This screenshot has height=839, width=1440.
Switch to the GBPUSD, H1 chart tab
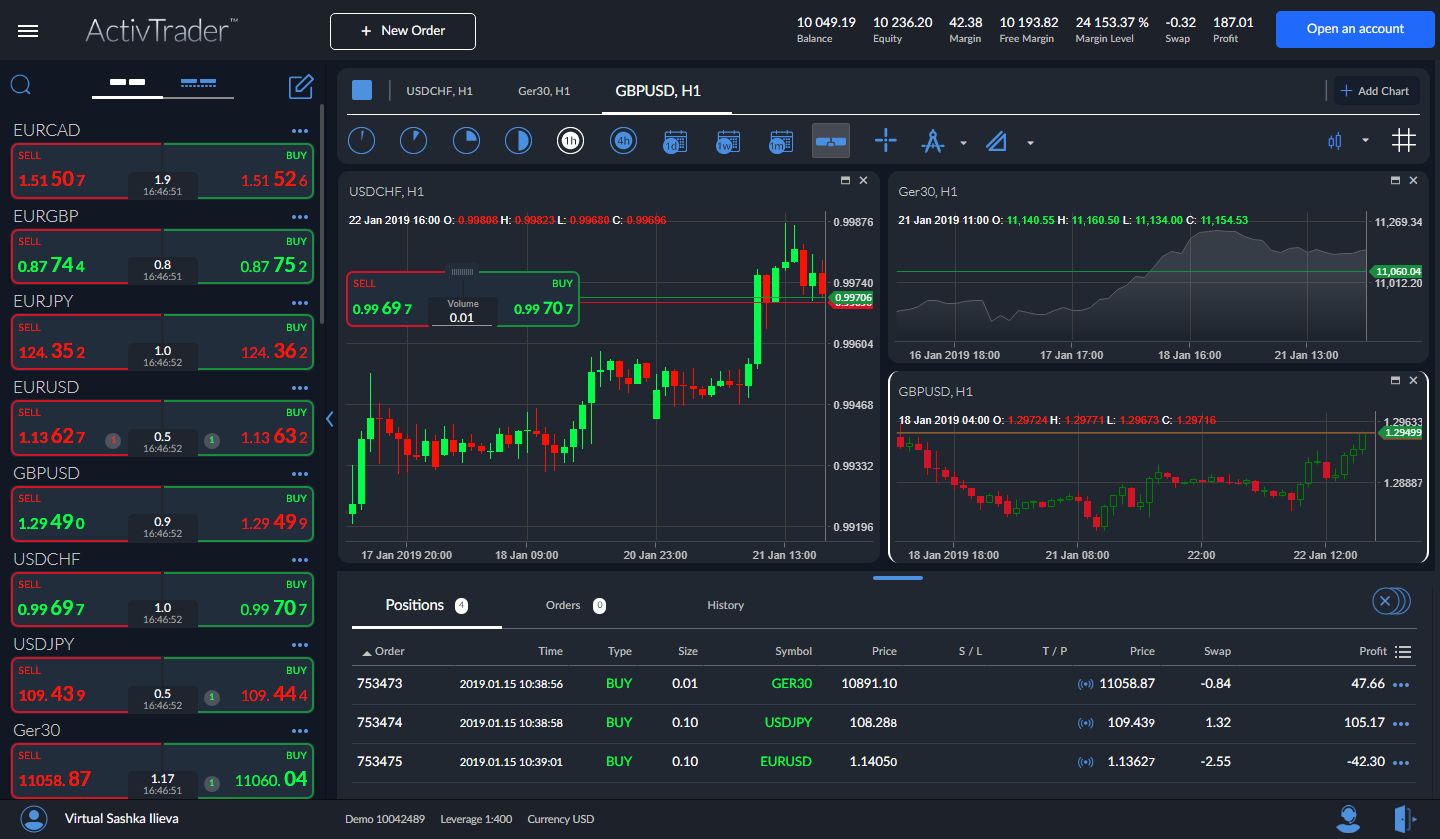(658, 91)
